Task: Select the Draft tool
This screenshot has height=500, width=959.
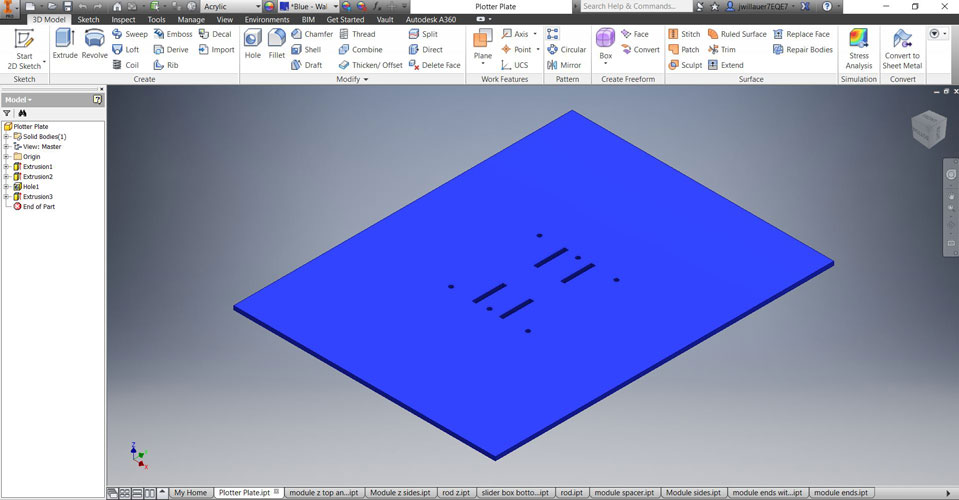Action: point(306,65)
